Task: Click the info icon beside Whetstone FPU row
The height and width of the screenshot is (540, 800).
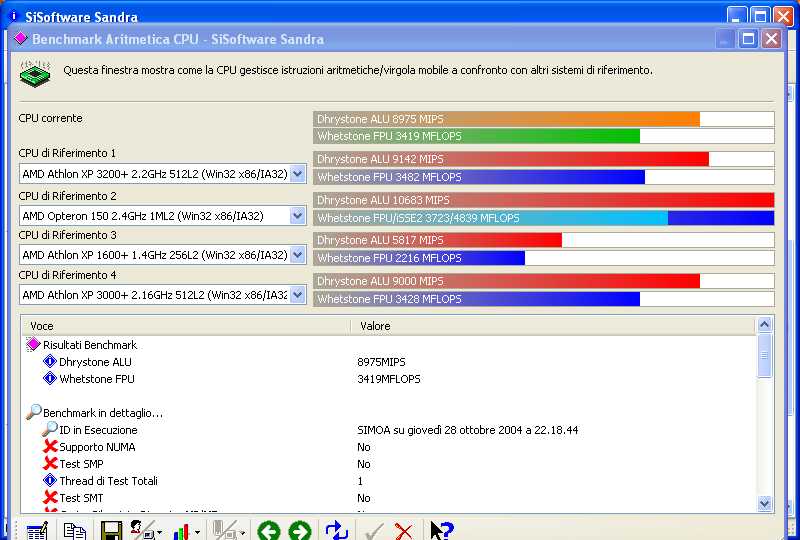Action: coord(49,379)
